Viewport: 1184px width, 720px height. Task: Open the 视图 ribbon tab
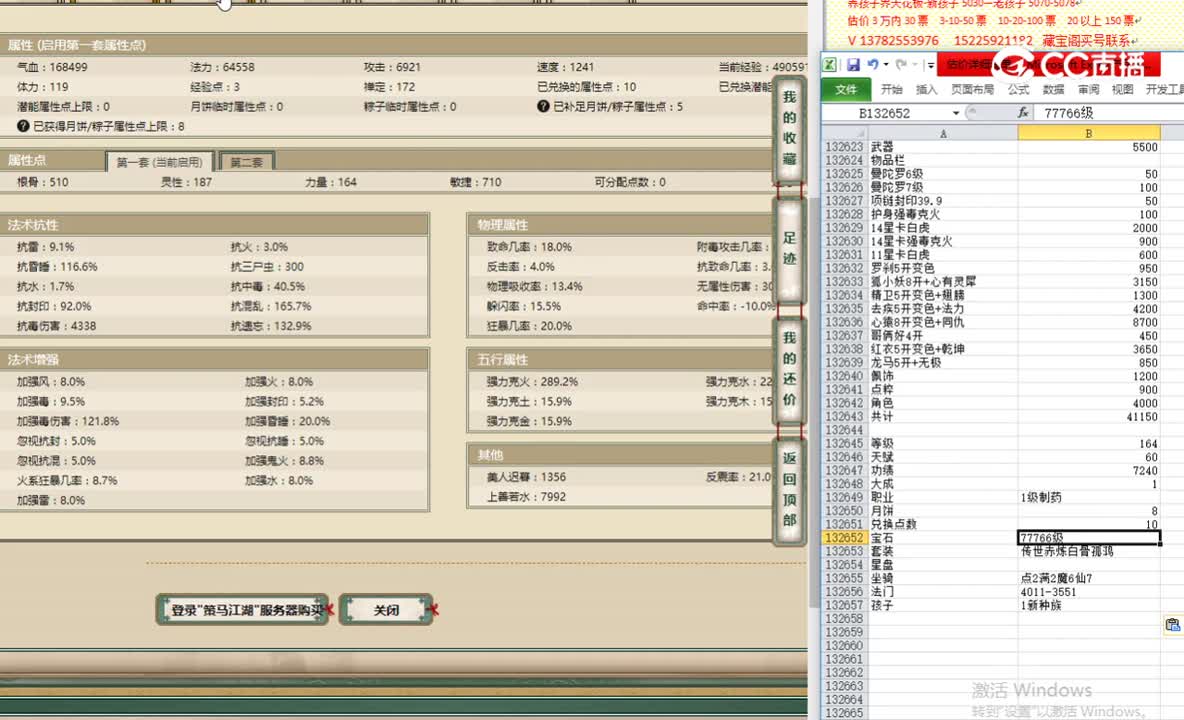pyautogui.click(x=1123, y=89)
